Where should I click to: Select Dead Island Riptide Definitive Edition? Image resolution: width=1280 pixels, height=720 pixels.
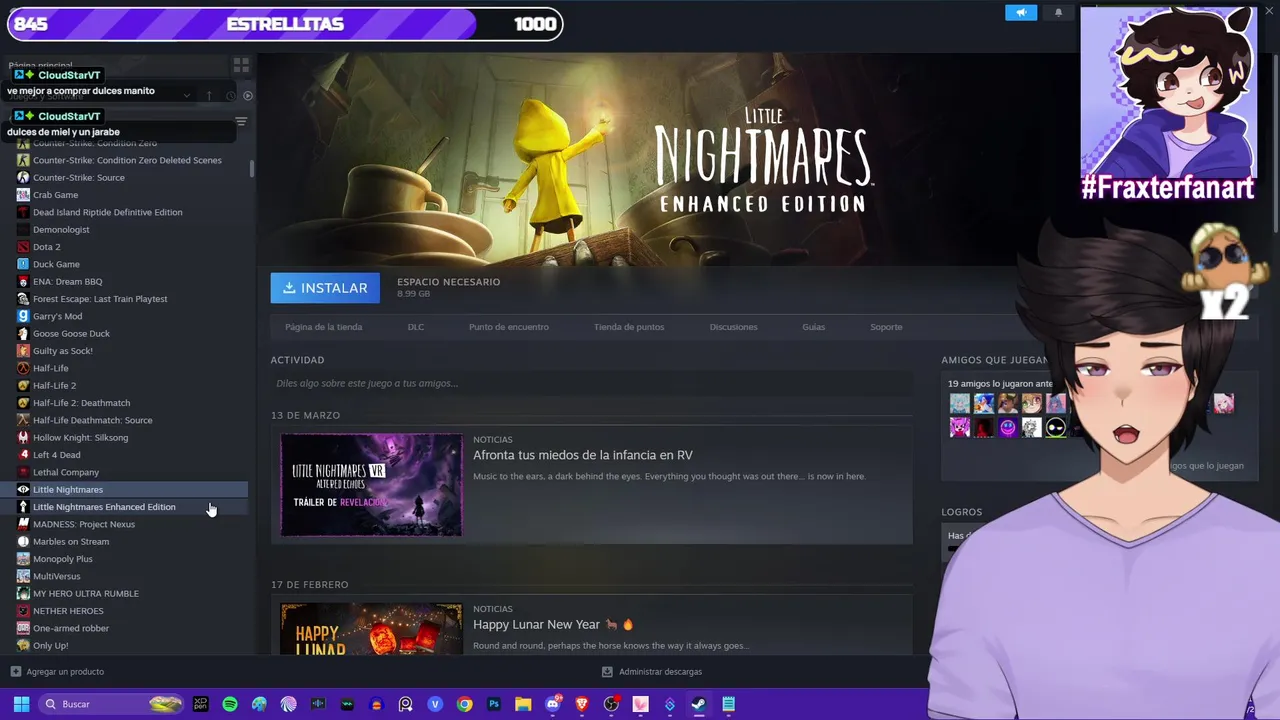(x=107, y=212)
